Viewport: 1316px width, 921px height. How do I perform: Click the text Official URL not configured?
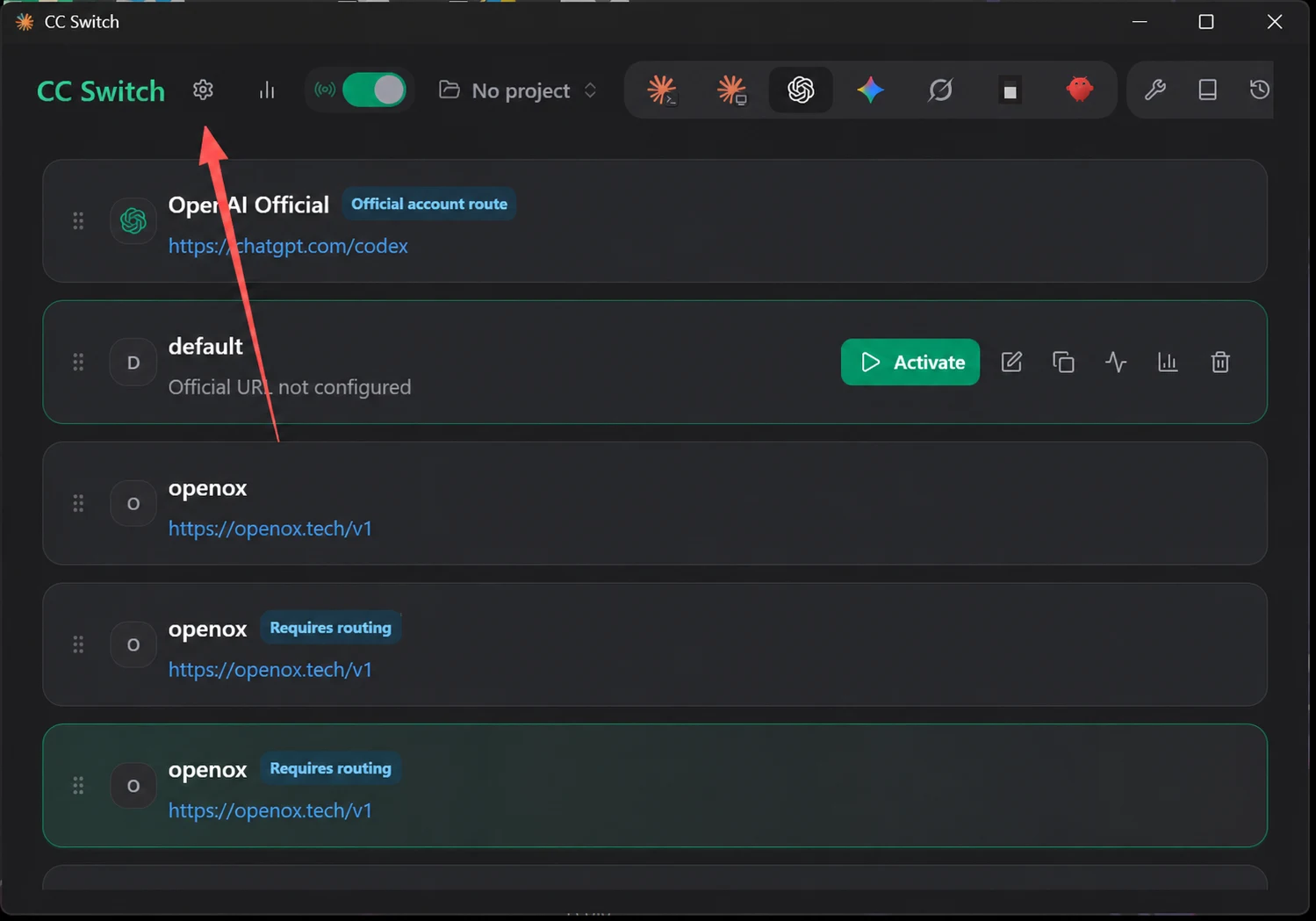pos(290,387)
